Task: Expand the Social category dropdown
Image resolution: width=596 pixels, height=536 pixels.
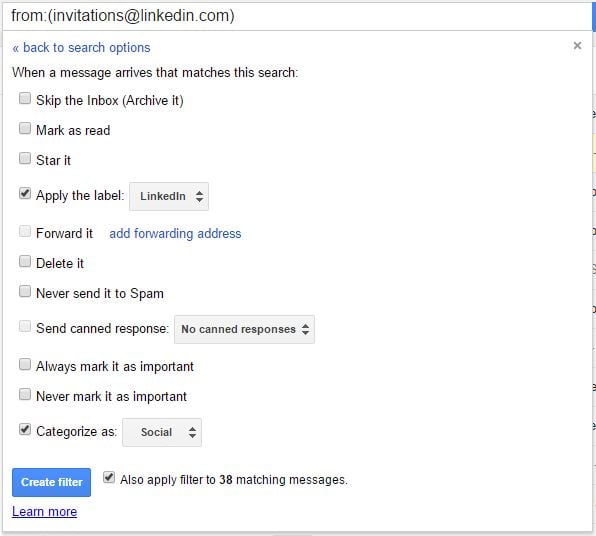Action: pos(162,433)
